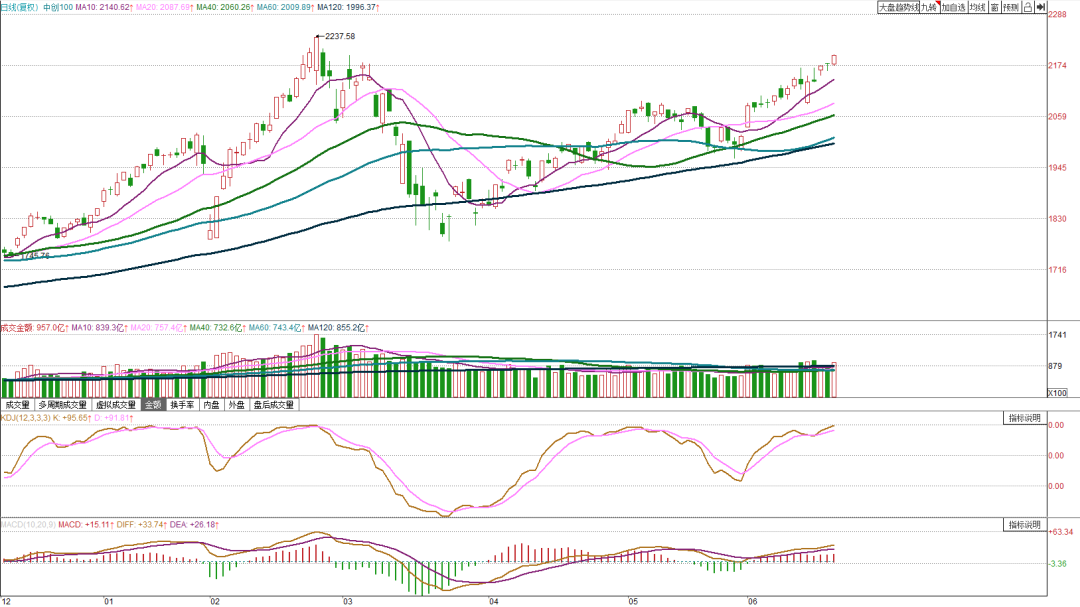Viewport: 1080px width, 607px height.
Task: Click the 2174 price axis label
Action: click(1057, 66)
